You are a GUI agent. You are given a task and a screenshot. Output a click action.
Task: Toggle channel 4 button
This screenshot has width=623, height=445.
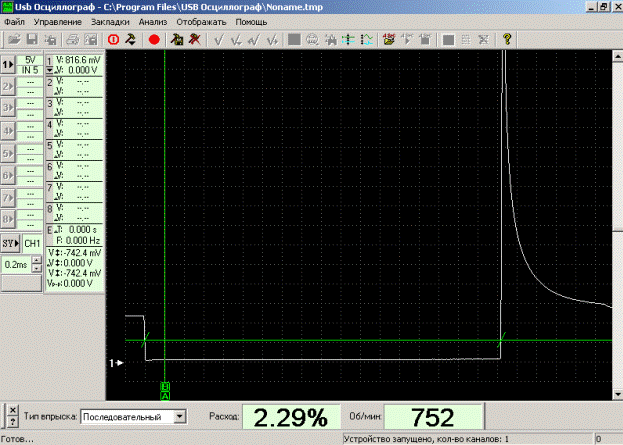[8, 130]
